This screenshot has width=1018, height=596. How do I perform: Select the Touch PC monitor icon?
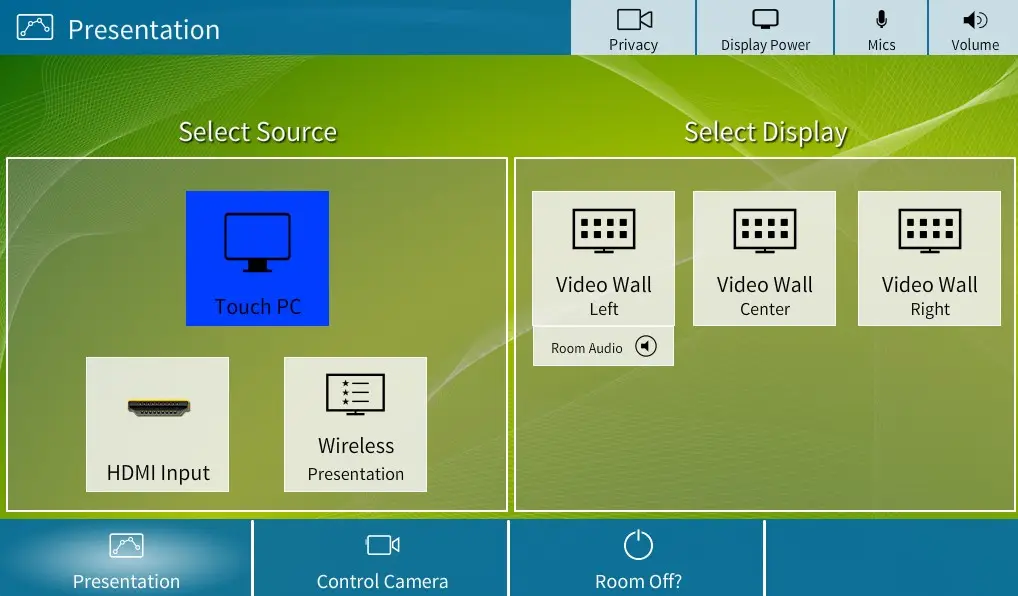pyautogui.click(x=257, y=242)
